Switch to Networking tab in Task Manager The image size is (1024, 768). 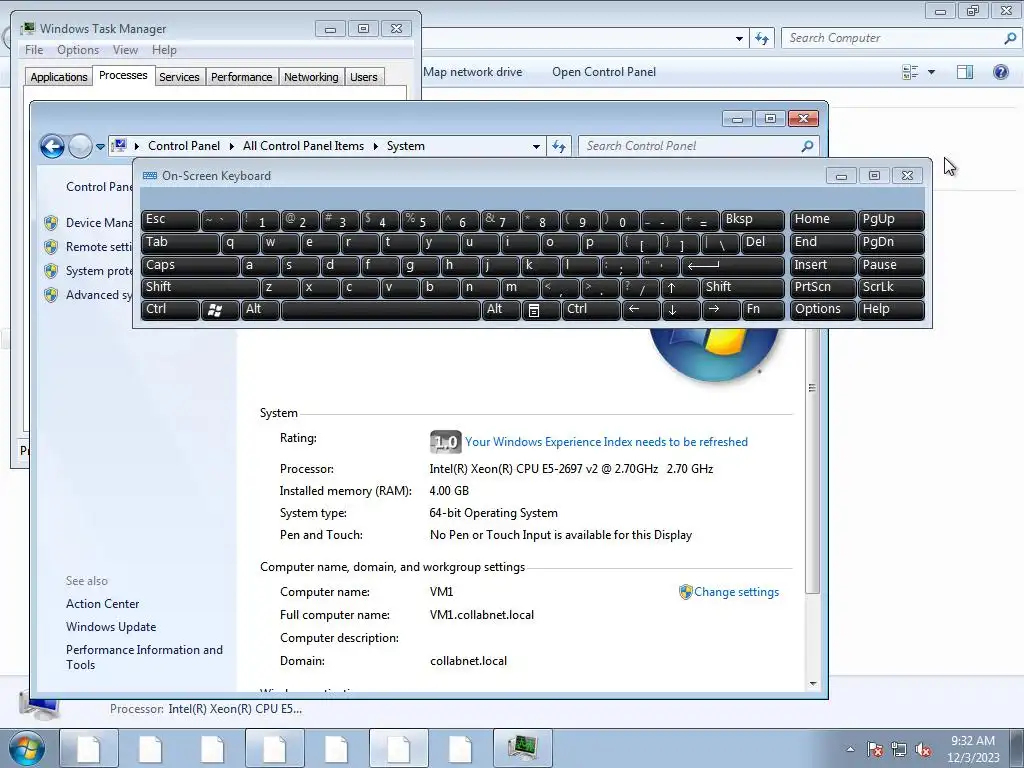click(311, 77)
